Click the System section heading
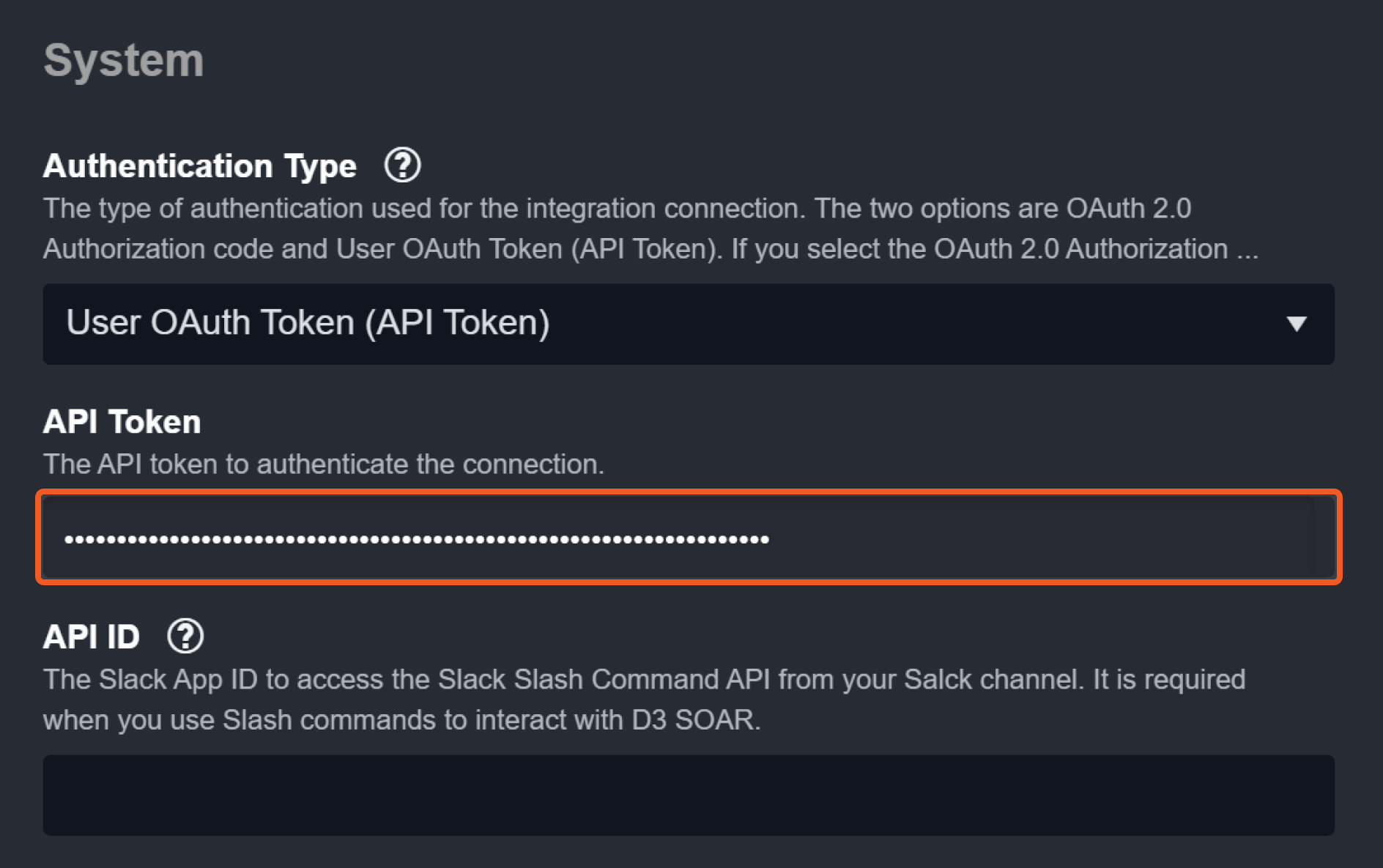Image resolution: width=1383 pixels, height=868 pixels. point(124,60)
